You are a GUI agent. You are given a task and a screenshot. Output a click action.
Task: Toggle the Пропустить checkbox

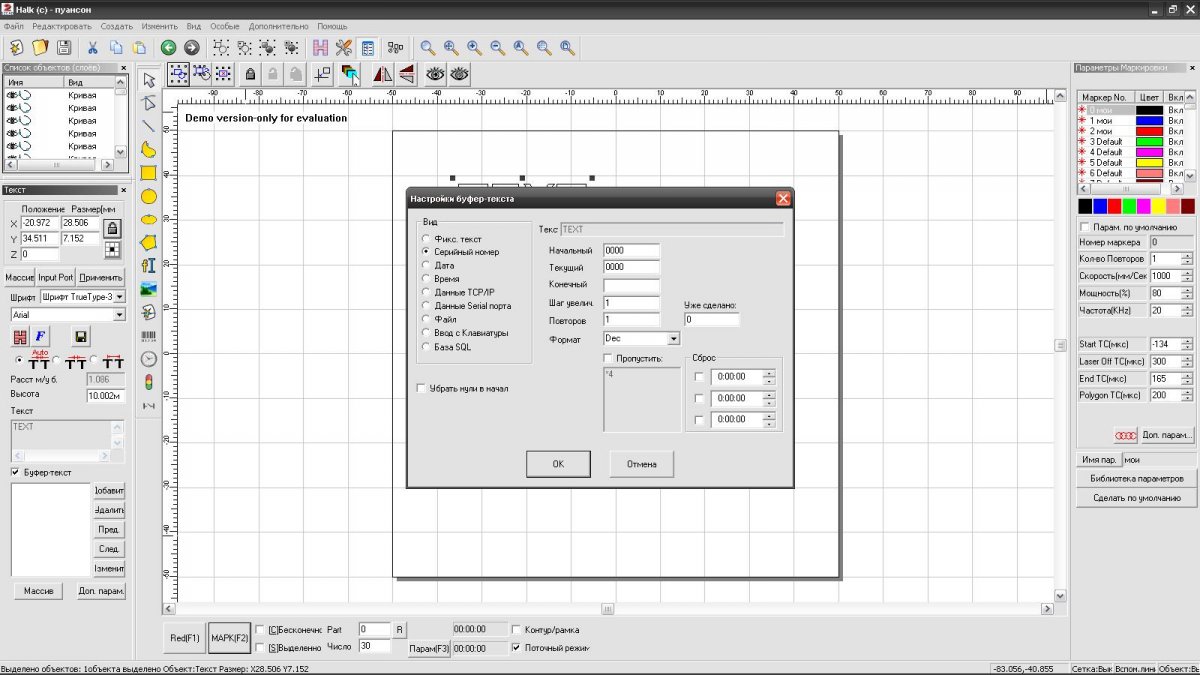(608, 358)
